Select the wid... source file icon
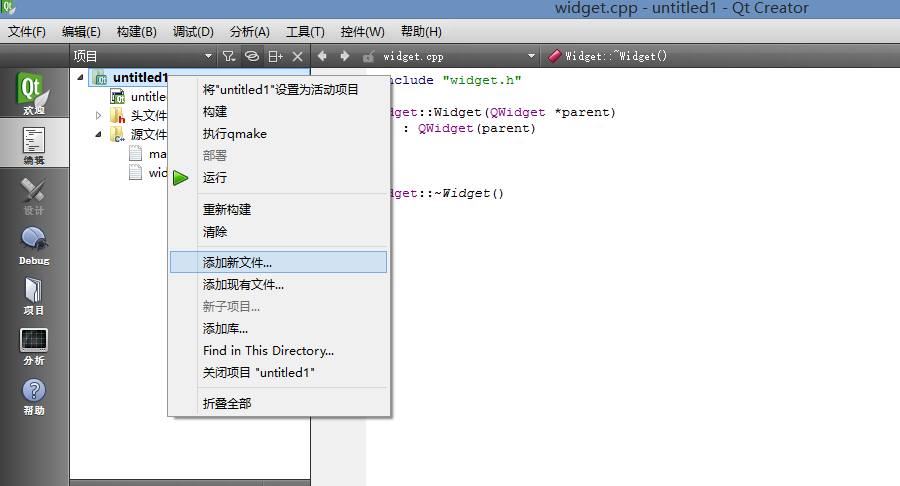The height and width of the screenshot is (486, 900). pos(135,173)
